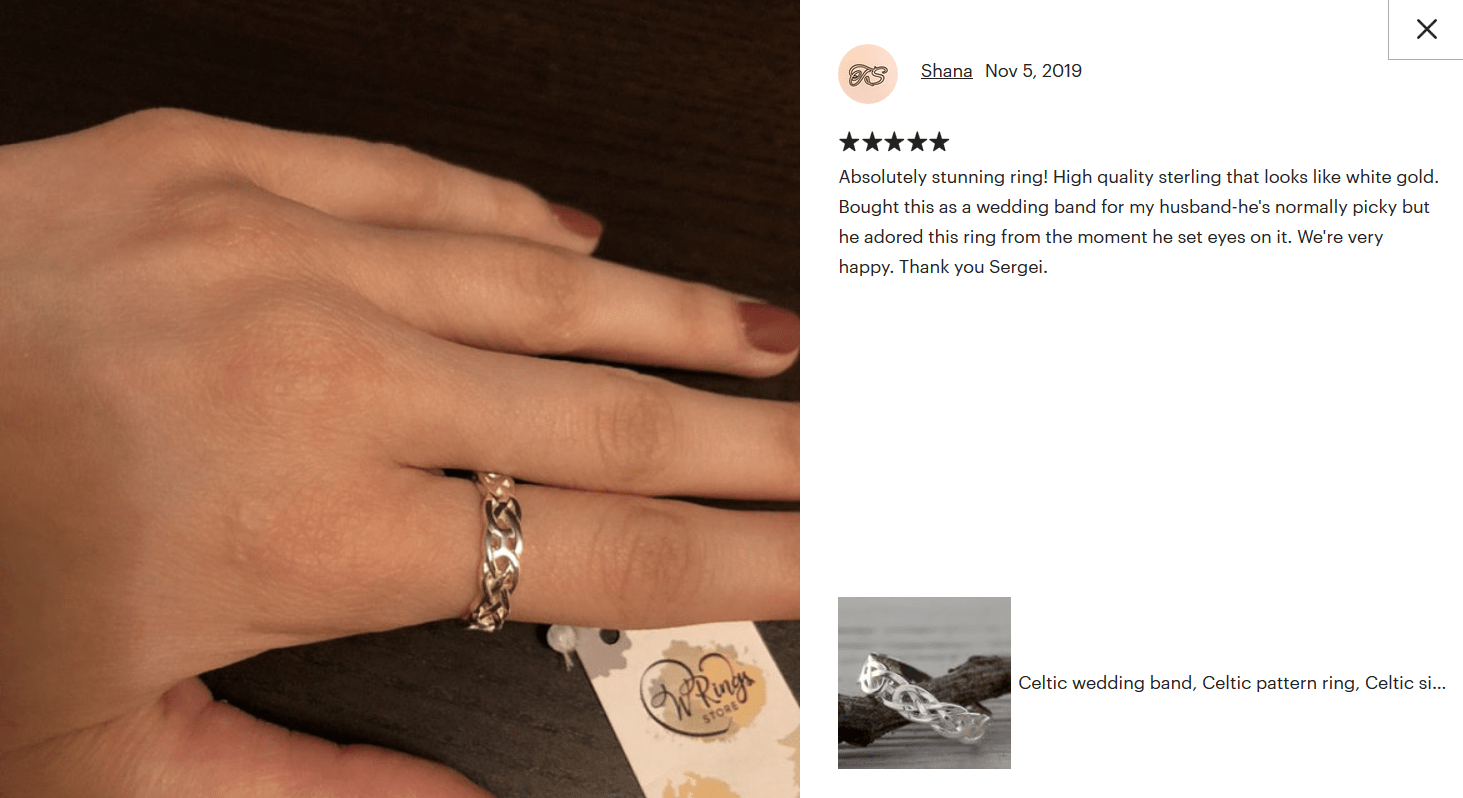This screenshot has height=798, width=1463.
Task: Open the Shana reviewer profile link
Action: (946, 71)
